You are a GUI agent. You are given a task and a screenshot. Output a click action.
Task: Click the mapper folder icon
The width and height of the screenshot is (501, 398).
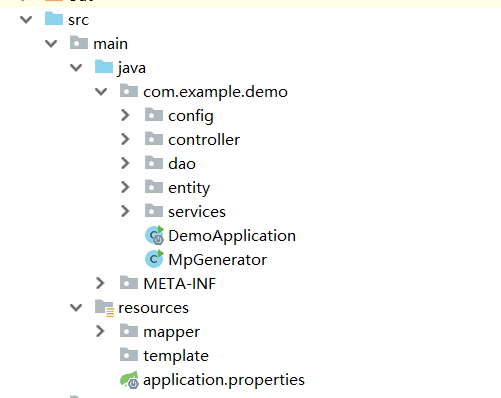(x=129, y=331)
